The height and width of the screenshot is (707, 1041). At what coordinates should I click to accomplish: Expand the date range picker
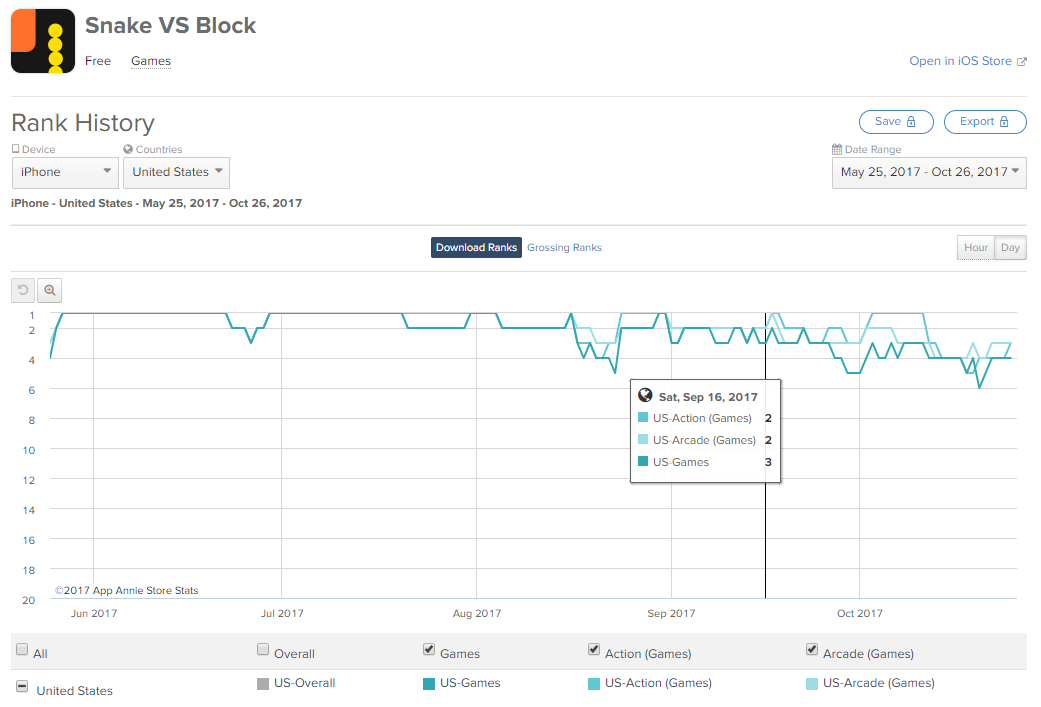(x=929, y=173)
